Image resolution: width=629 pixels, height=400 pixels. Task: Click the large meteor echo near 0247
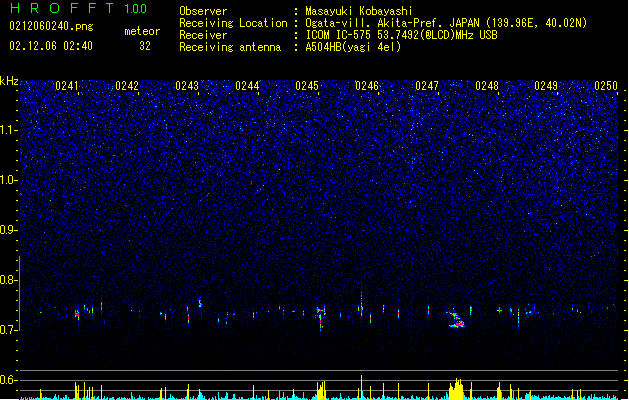coord(456,319)
